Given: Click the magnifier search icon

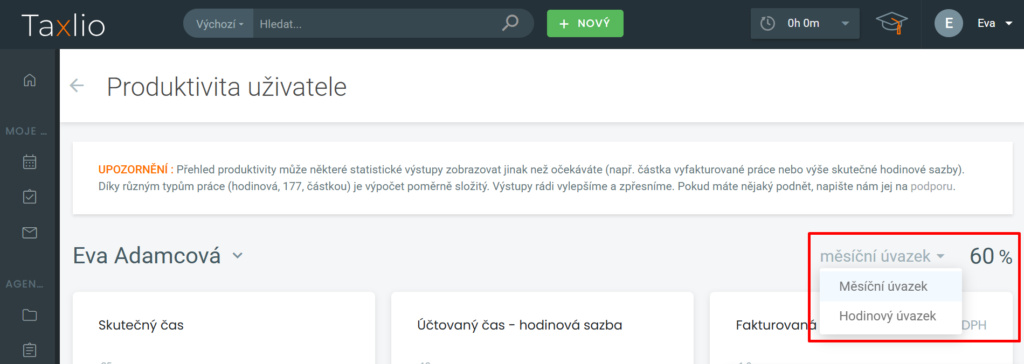Looking at the screenshot, I should (509, 24).
